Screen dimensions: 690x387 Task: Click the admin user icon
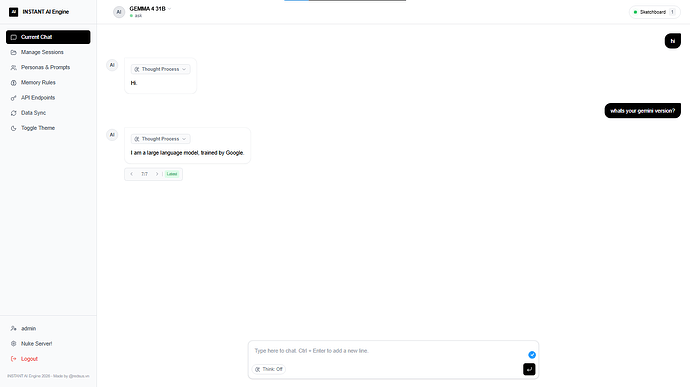[14, 328]
